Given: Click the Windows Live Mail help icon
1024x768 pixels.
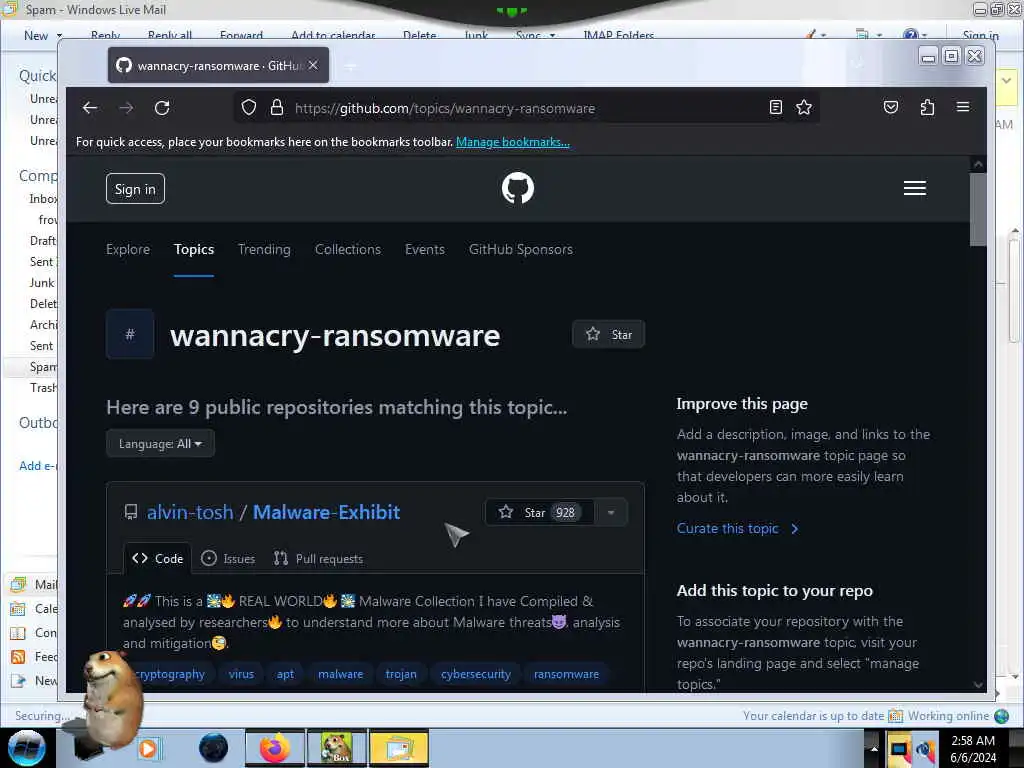Looking at the screenshot, I should click(x=910, y=35).
